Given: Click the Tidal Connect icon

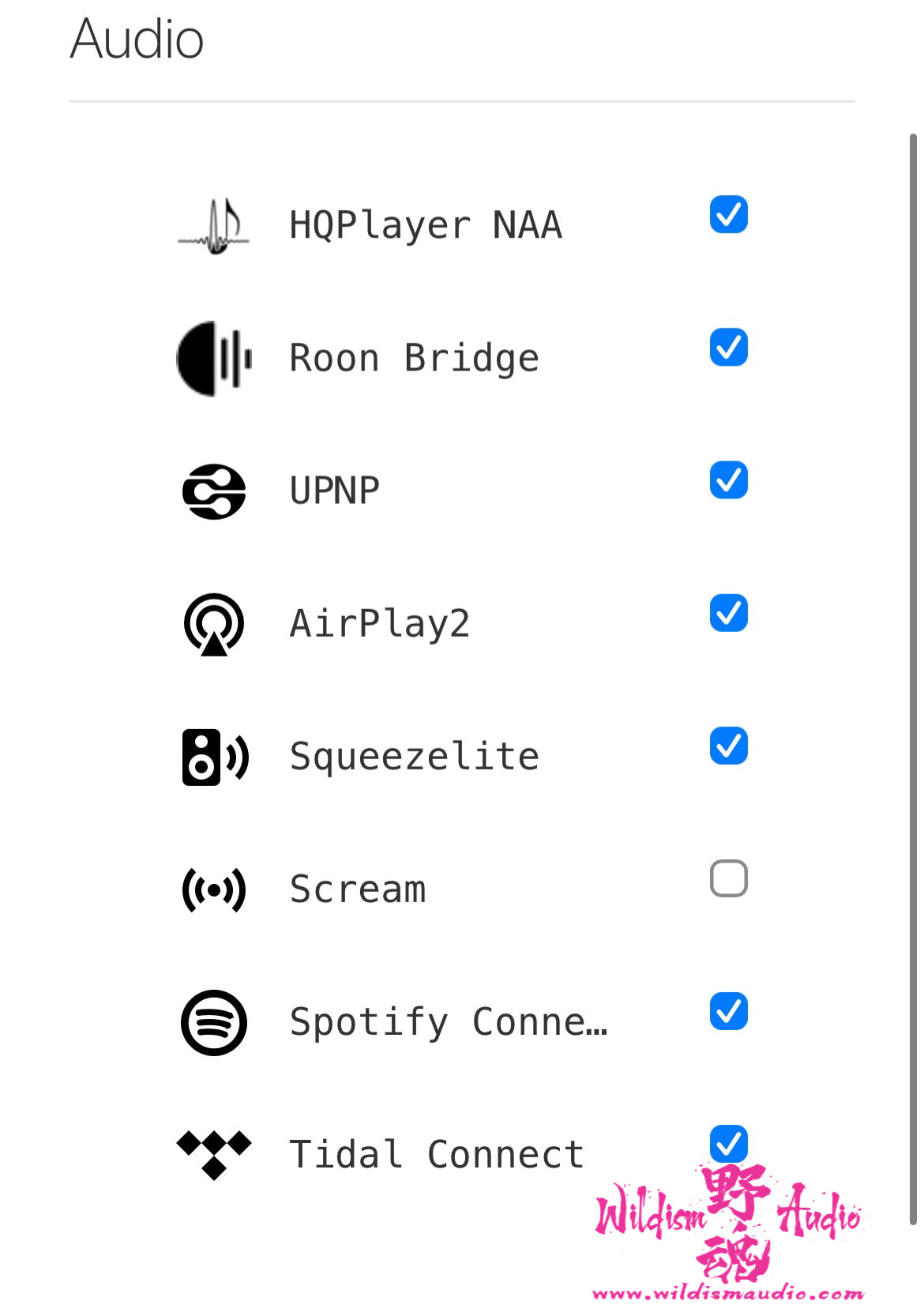Looking at the screenshot, I should (214, 1153).
